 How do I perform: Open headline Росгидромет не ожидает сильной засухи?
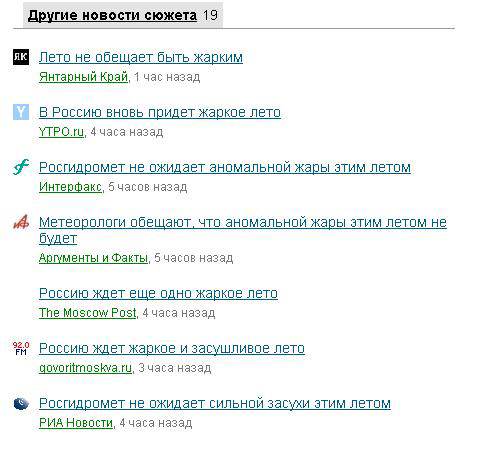pyautogui.click(x=215, y=403)
